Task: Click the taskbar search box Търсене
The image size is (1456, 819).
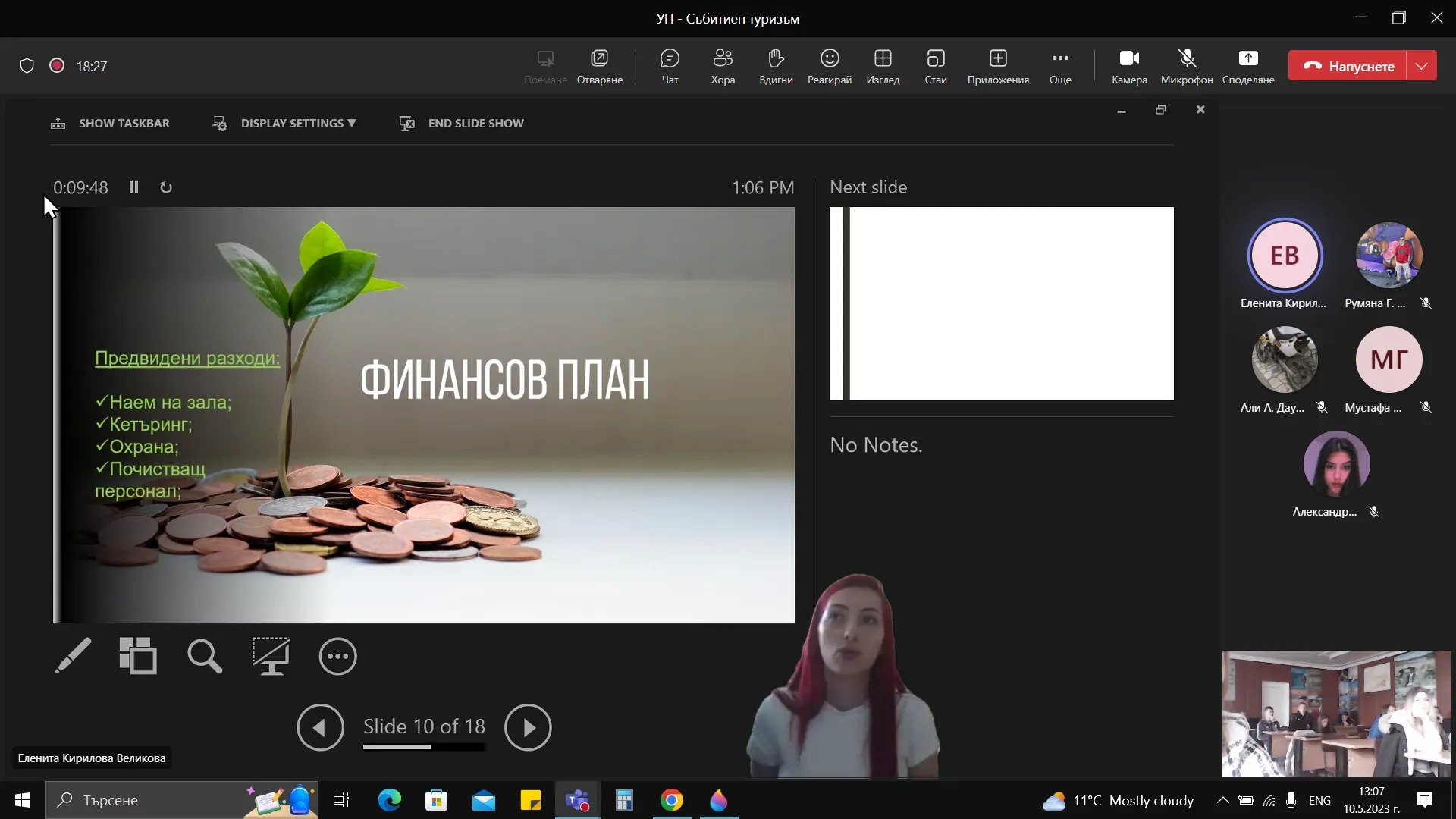Action: (x=182, y=800)
